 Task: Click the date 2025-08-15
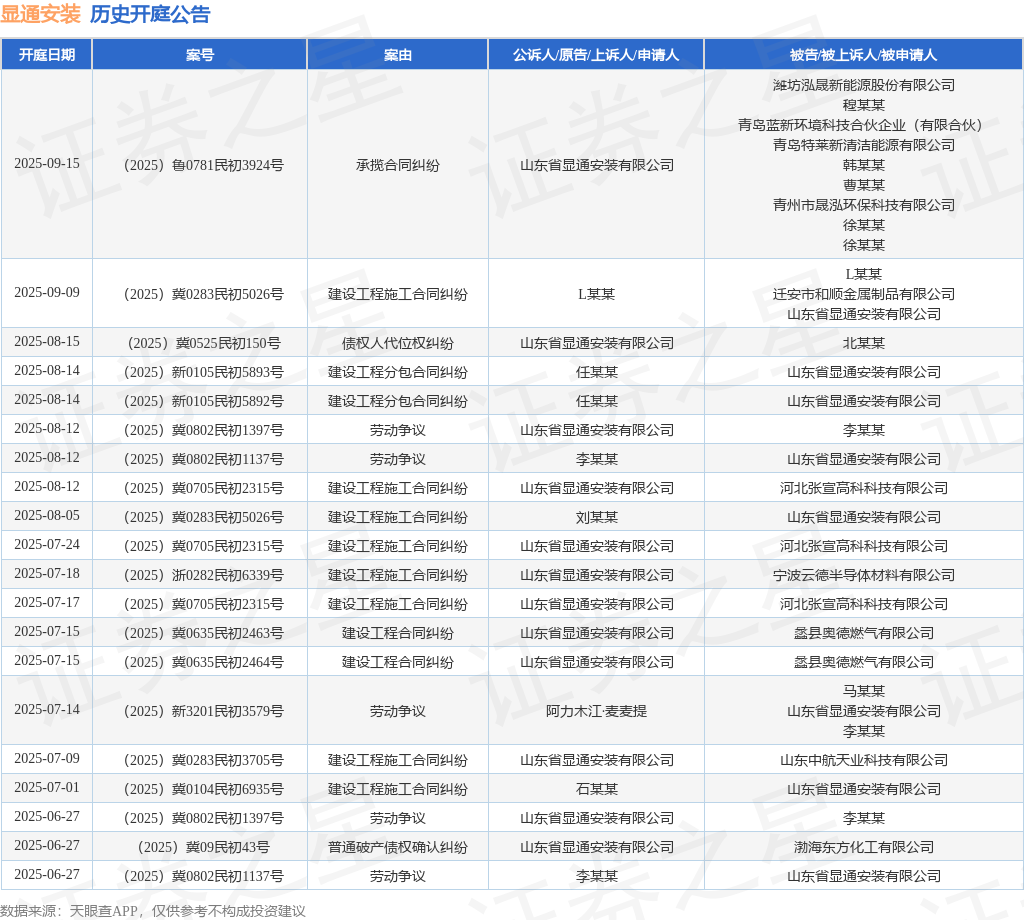[x=47, y=341]
